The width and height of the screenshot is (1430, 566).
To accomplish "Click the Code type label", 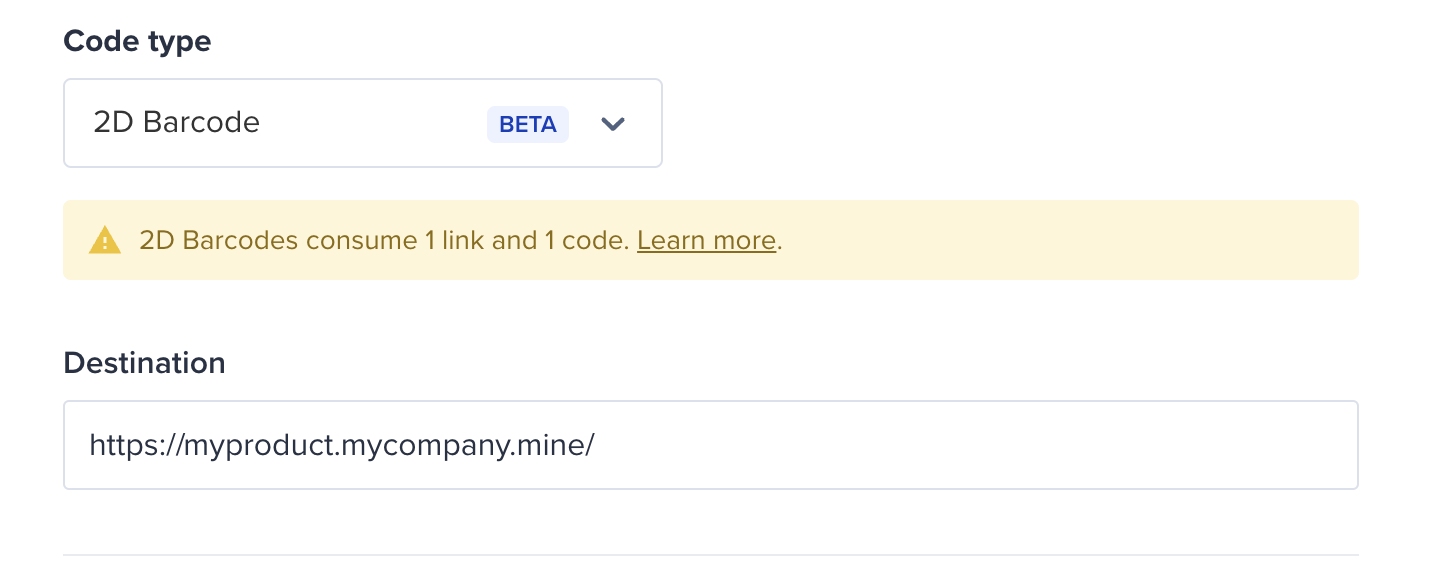I will coord(138,41).
